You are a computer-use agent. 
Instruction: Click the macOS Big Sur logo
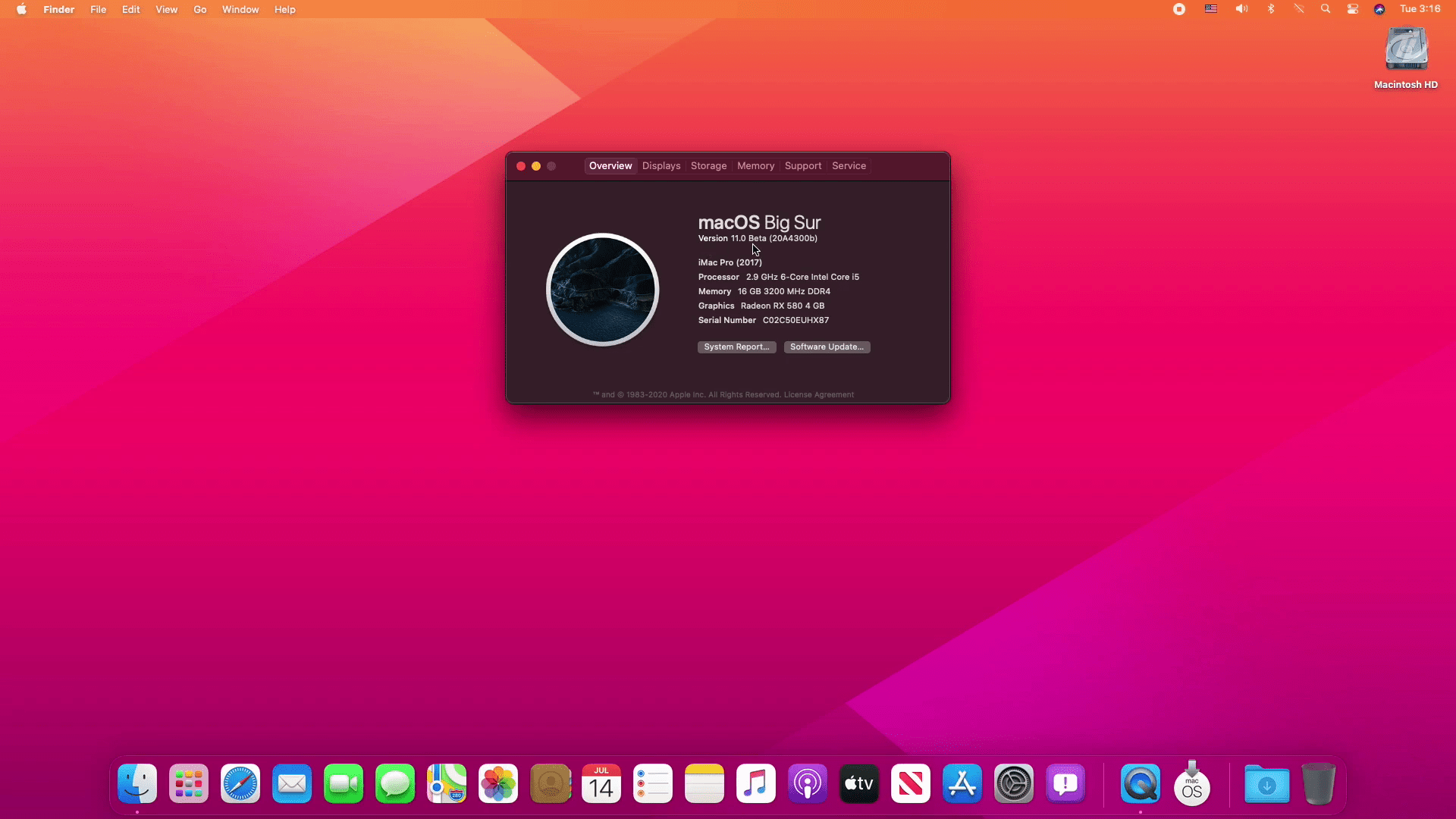pyautogui.click(x=601, y=289)
